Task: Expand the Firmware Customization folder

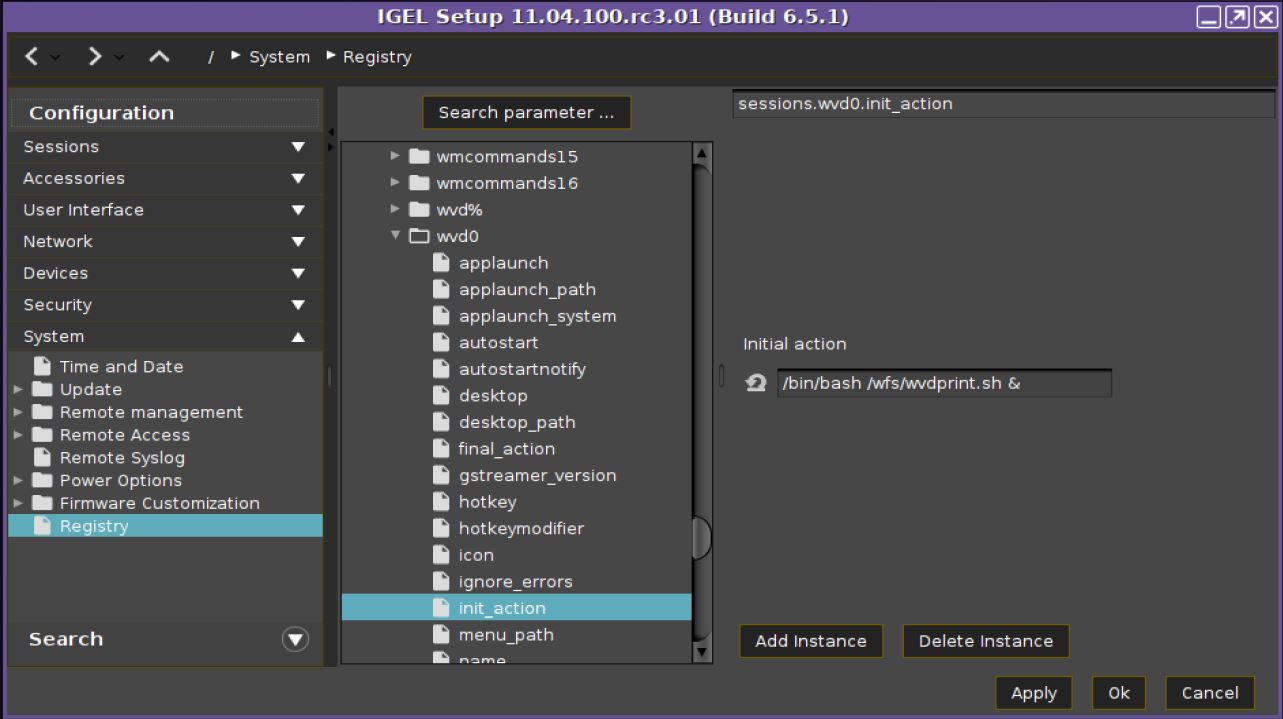Action: (18, 503)
